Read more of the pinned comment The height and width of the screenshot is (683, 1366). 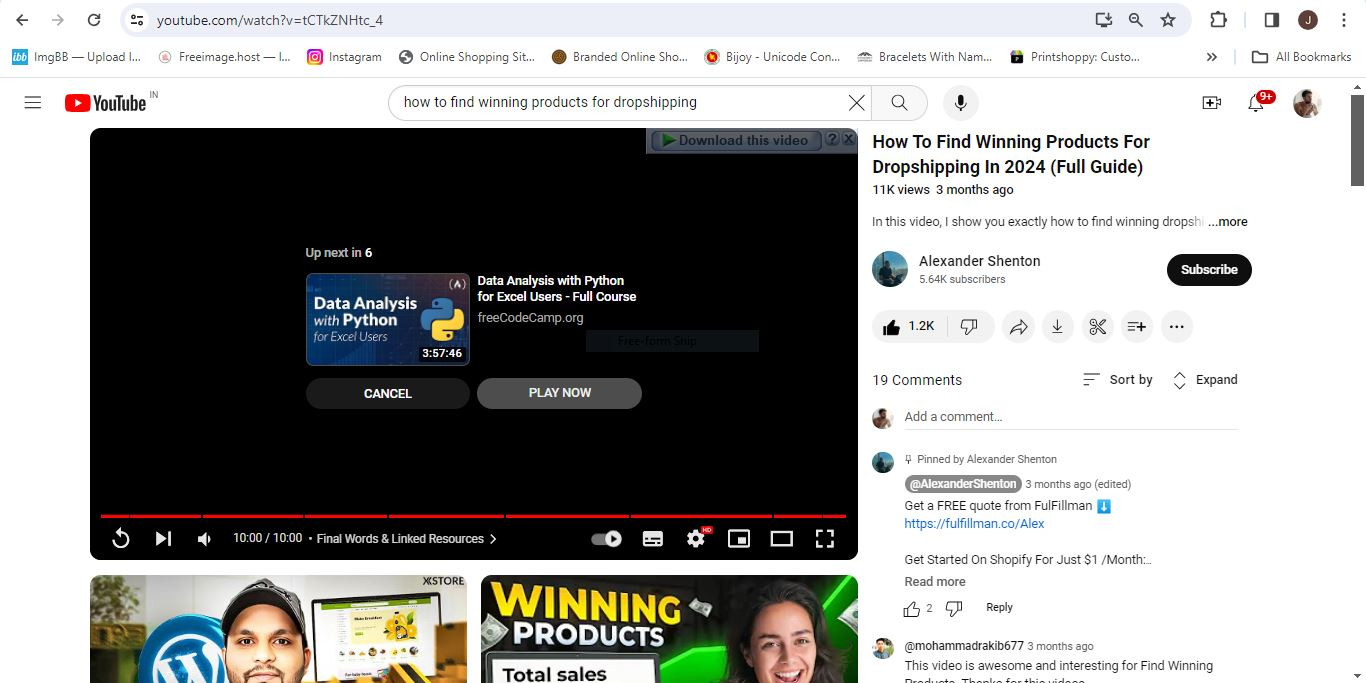935,582
